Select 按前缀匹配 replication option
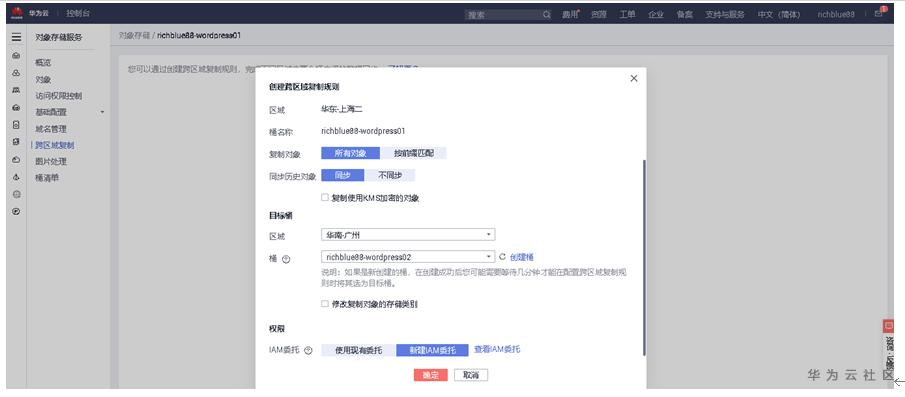The image size is (905, 397). coord(413,153)
